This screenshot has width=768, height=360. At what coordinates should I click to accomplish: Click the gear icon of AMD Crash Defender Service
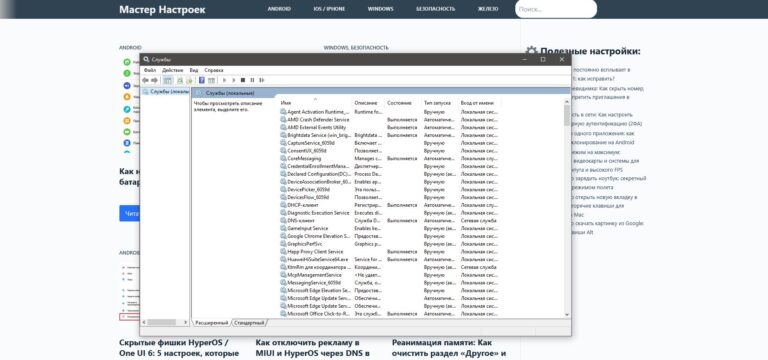point(283,120)
